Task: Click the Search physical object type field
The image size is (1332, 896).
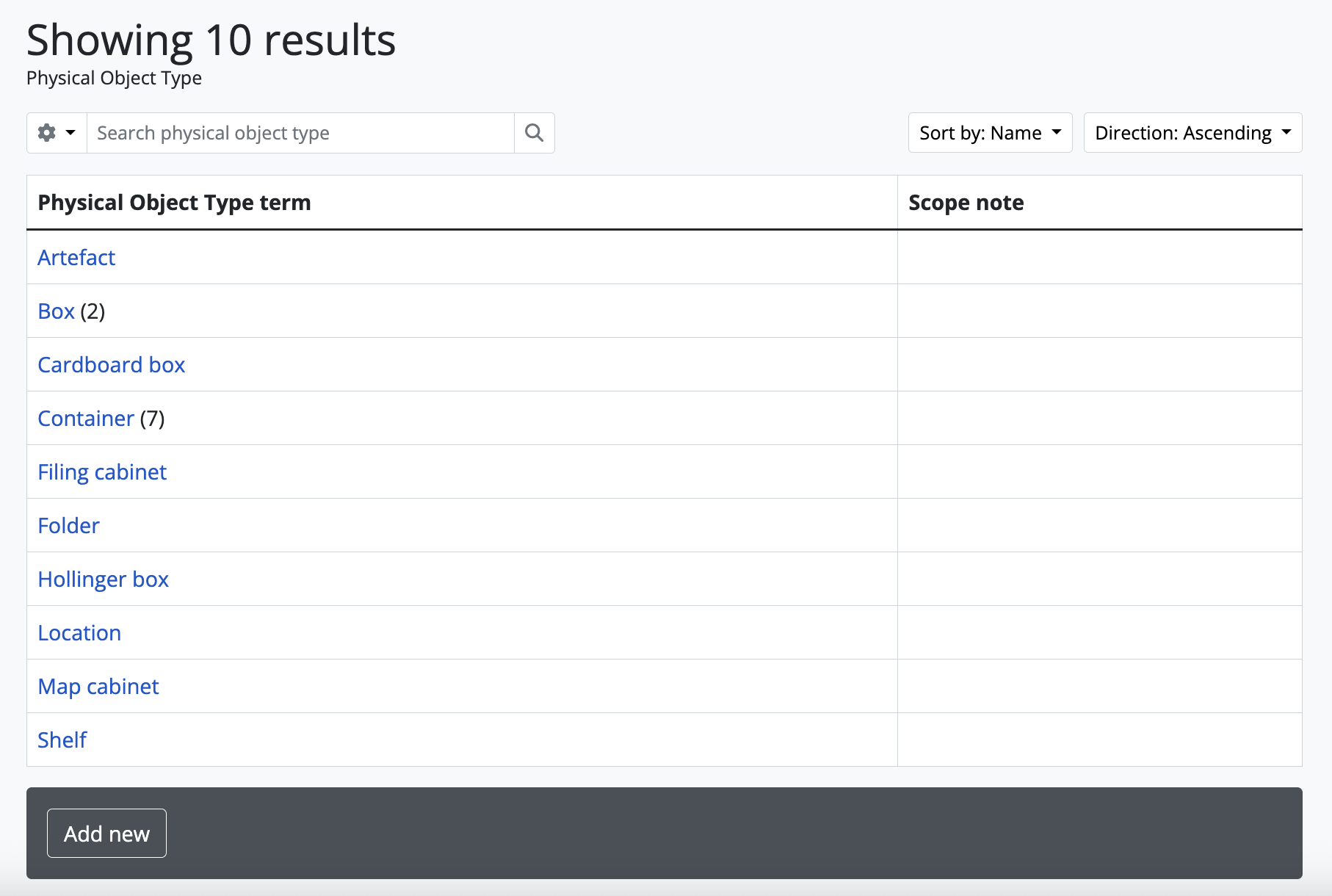Action: (300, 133)
